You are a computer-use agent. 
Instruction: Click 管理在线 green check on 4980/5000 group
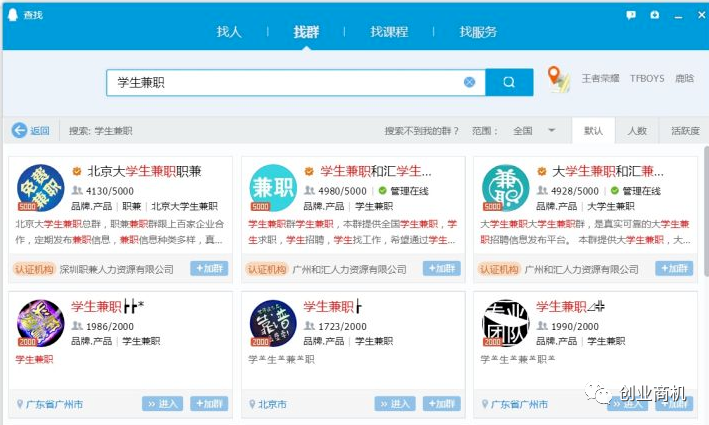[383, 190]
